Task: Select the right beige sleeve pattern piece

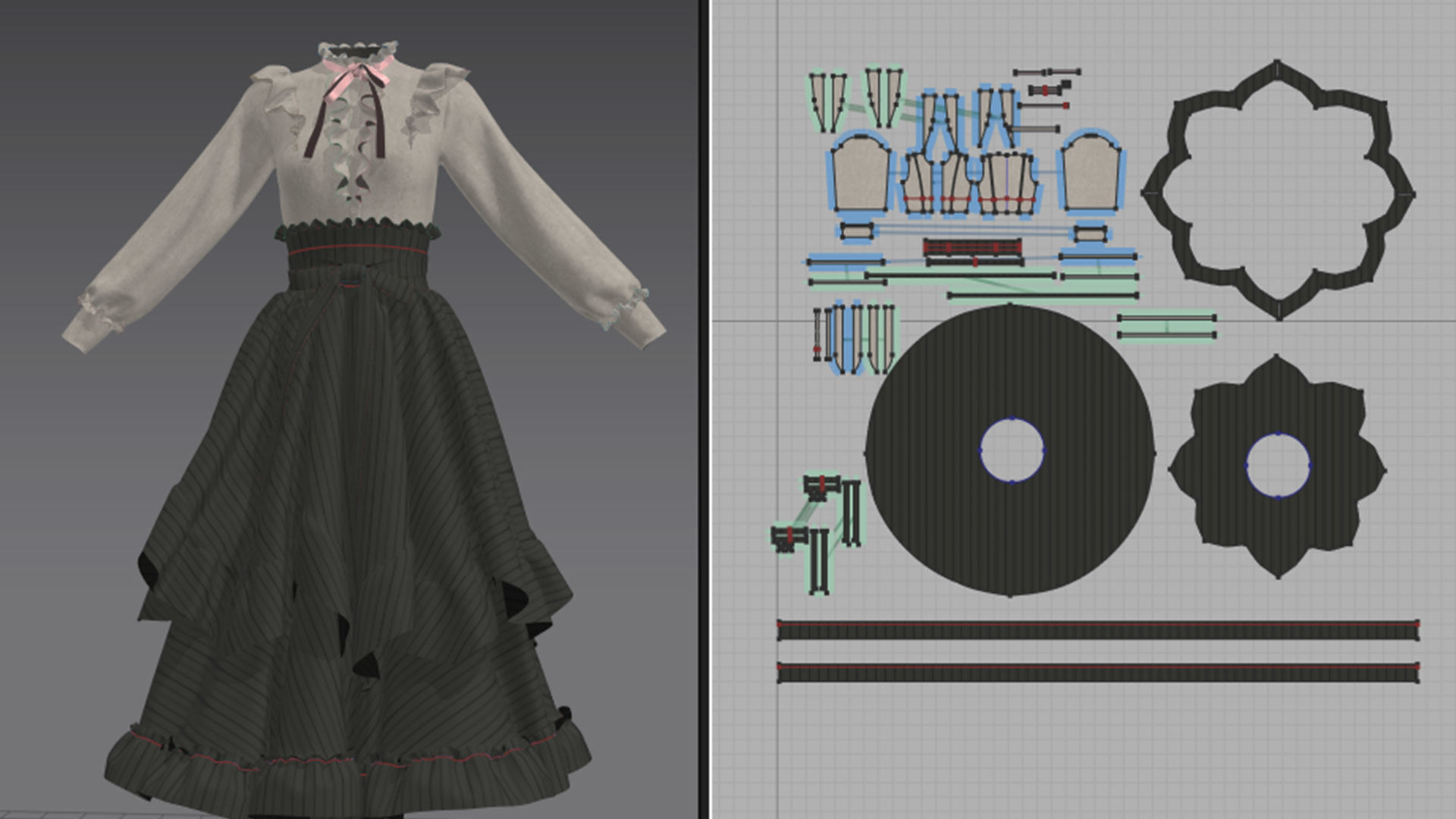Action: [1090, 171]
